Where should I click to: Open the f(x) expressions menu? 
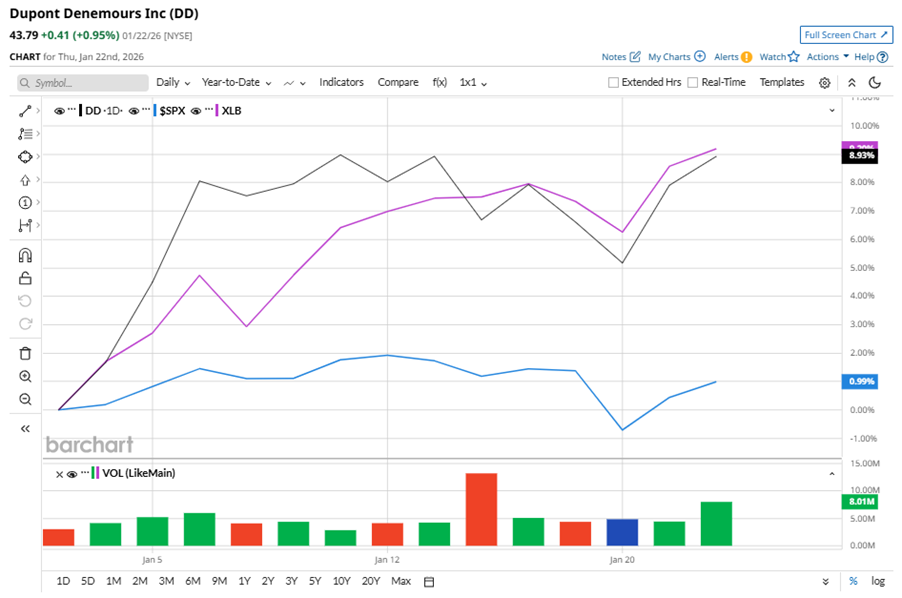pos(439,82)
